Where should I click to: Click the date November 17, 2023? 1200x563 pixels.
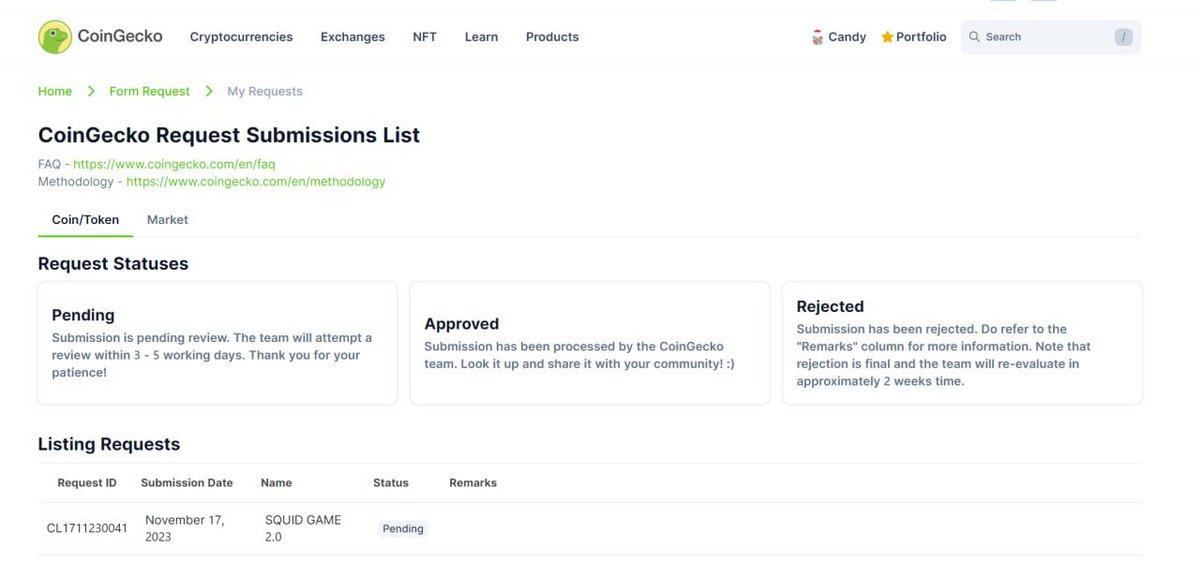tap(185, 528)
